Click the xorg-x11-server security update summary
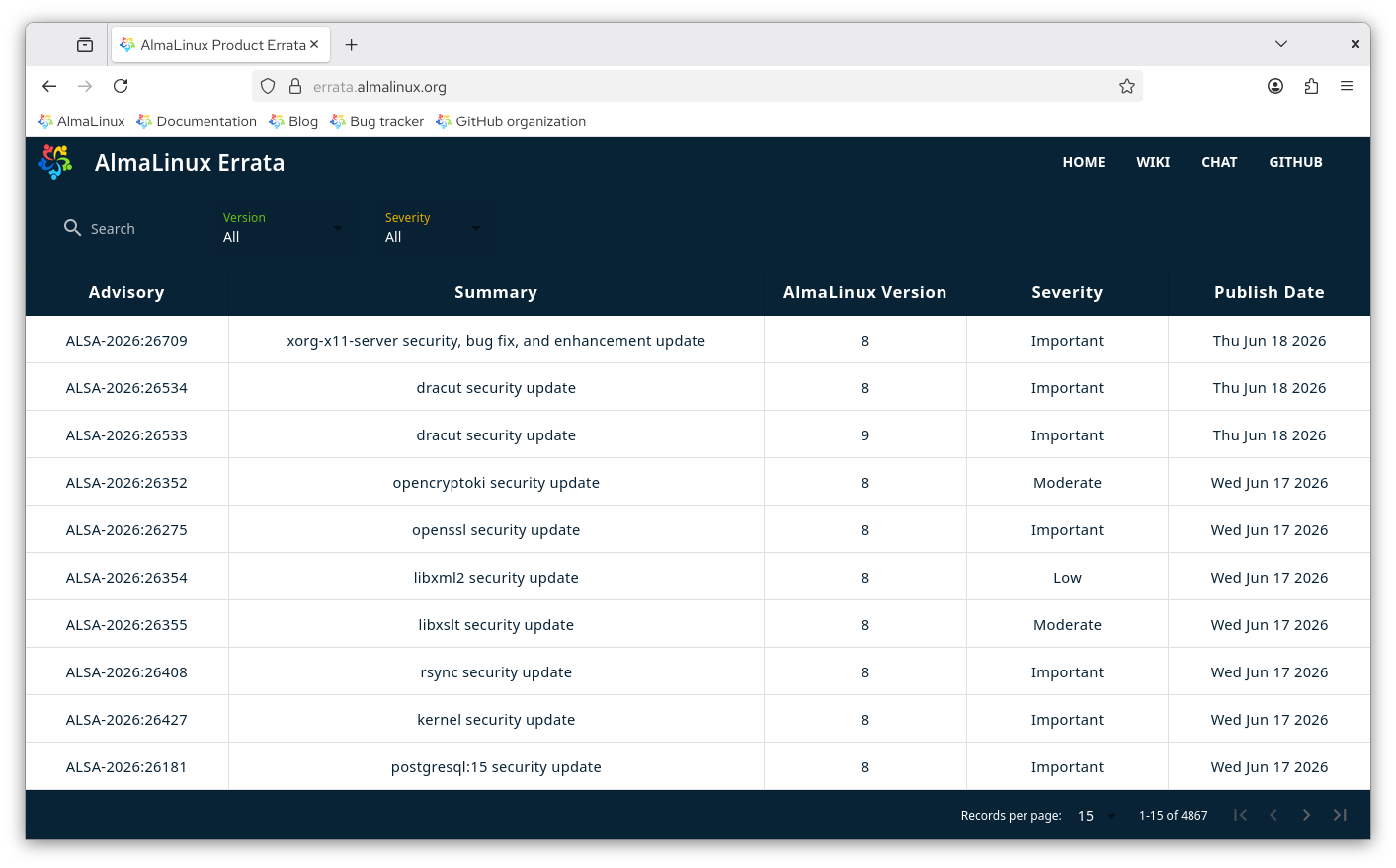Image resolution: width=1396 pixels, height=868 pixels. [x=496, y=341]
